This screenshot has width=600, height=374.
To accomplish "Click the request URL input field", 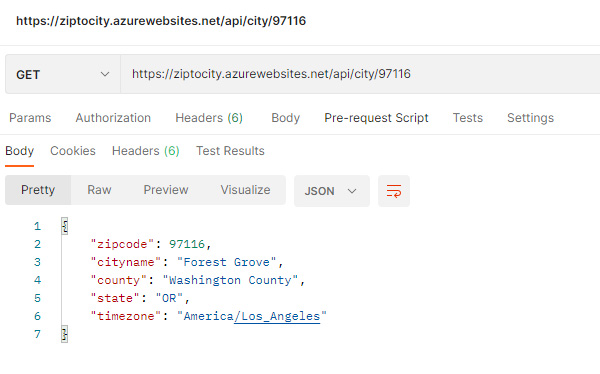I will [x=360, y=74].
